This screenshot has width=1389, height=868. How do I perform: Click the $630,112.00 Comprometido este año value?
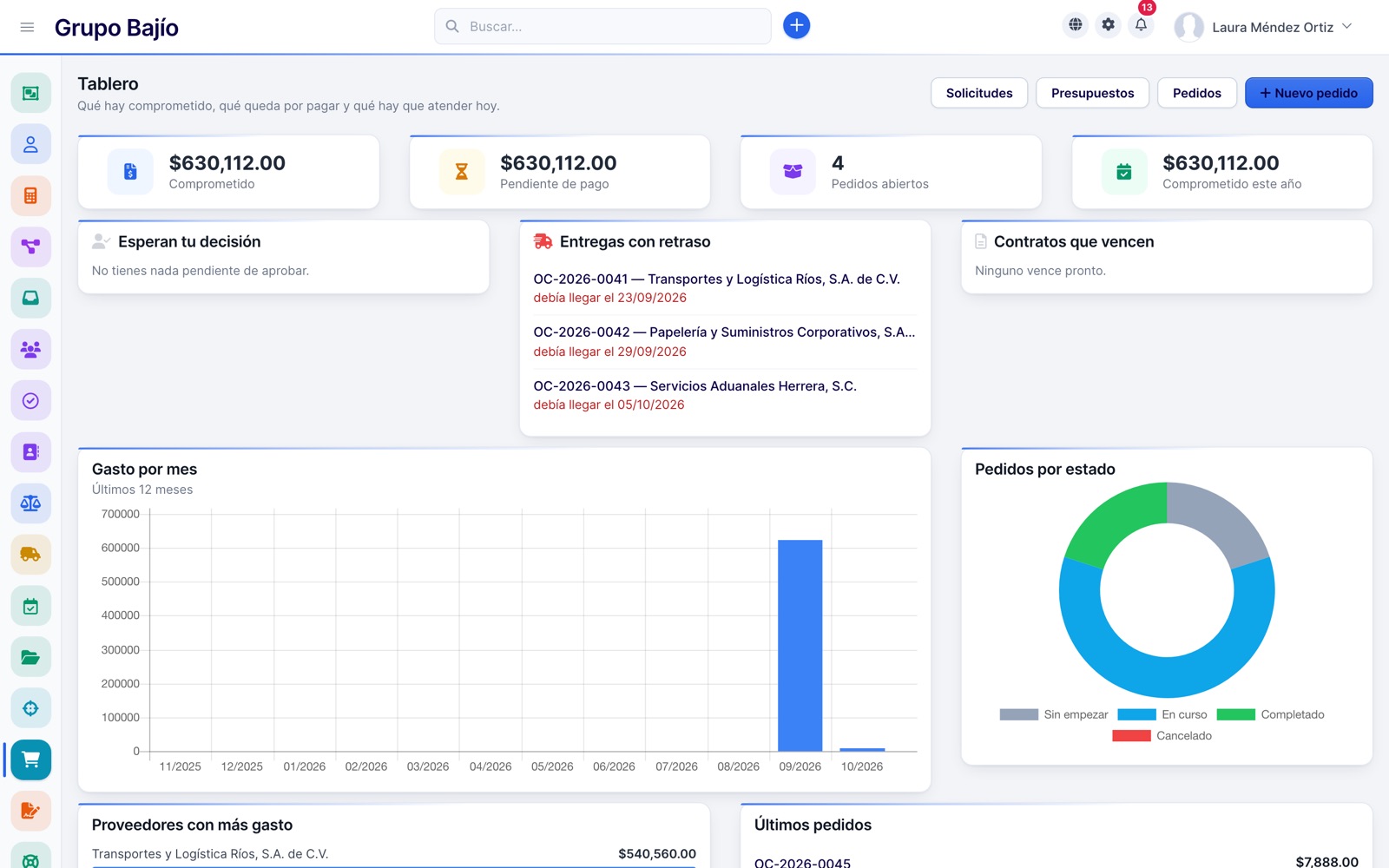[1221, 162]
